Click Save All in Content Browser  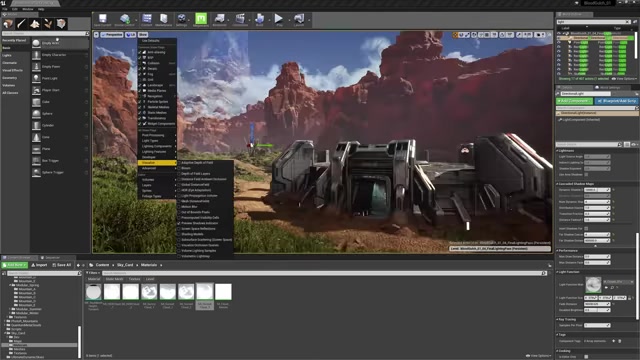(x=62, y=265)
